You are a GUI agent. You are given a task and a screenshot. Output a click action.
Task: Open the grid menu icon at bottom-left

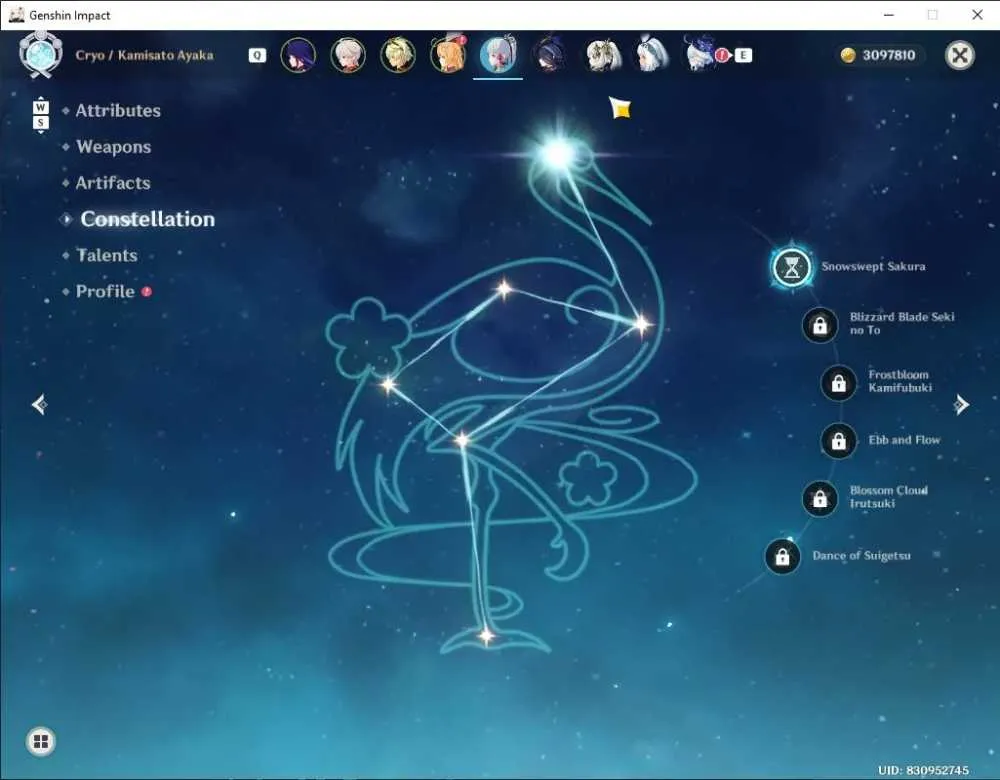coord(41,741)
